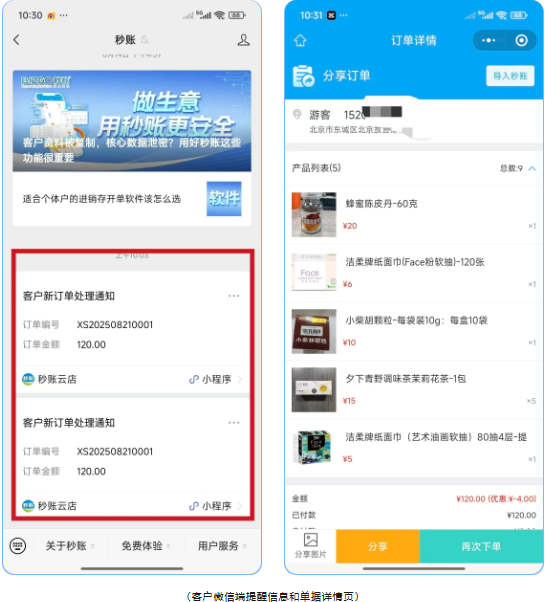The image size is (545, 602).
Task: Tap the 再次下单 button
Action: coord(481,546)
